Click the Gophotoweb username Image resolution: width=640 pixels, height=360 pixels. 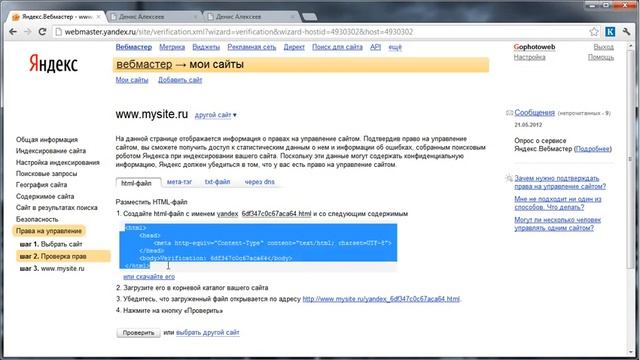[534, 47]
